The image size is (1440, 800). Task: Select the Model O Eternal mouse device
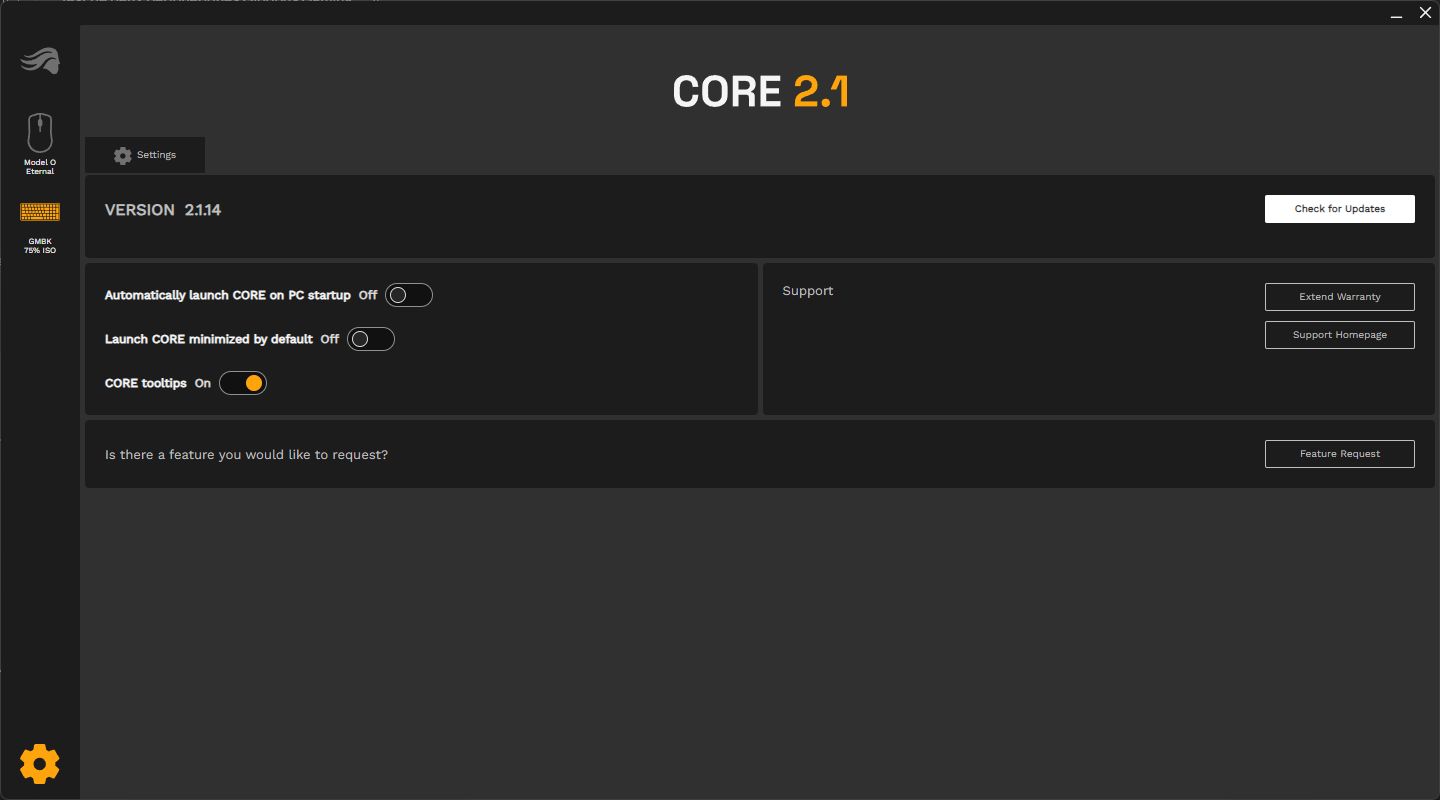(40, 144)
